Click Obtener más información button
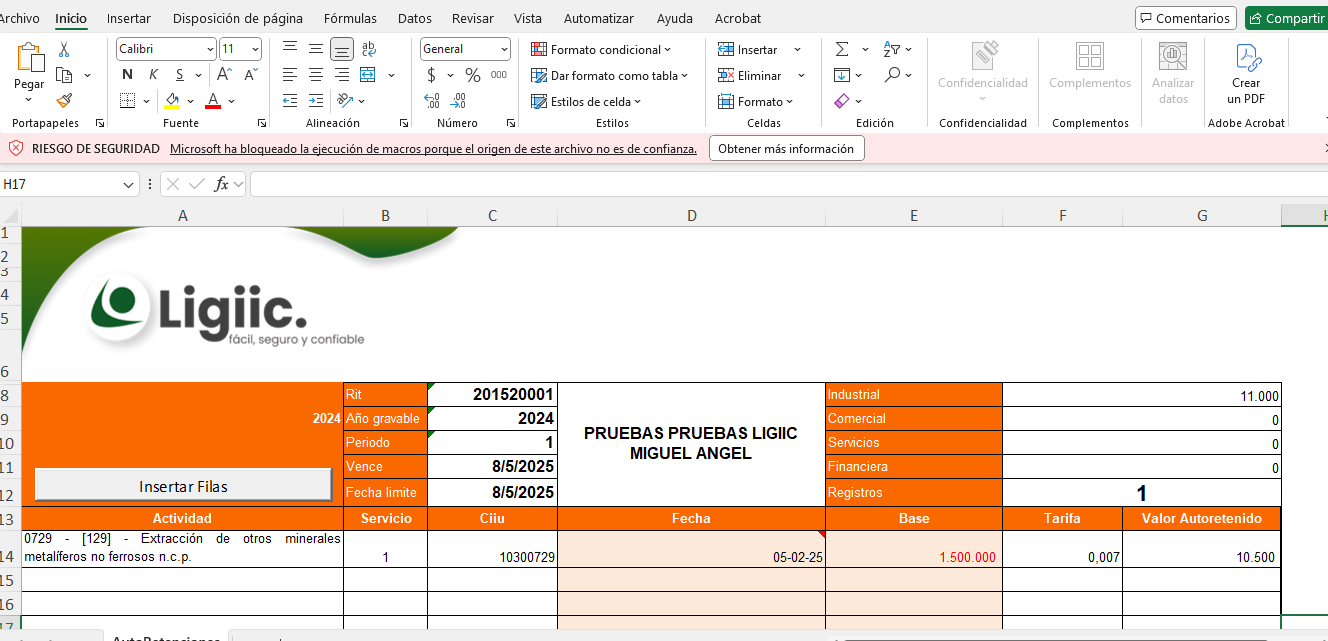Image resolution: width=1328 pixels, height=641 pixels. [786, 148]
